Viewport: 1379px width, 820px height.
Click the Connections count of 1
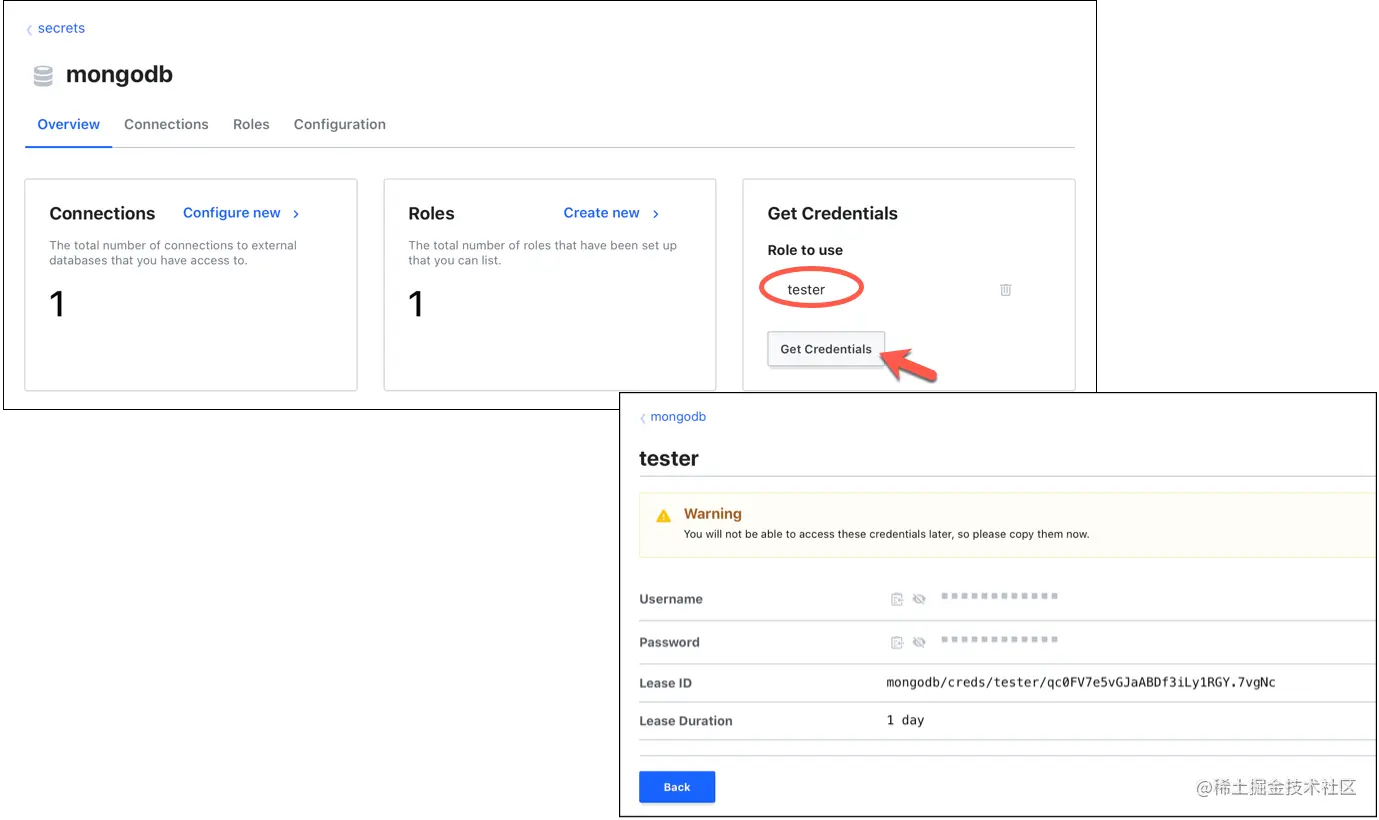57,304
